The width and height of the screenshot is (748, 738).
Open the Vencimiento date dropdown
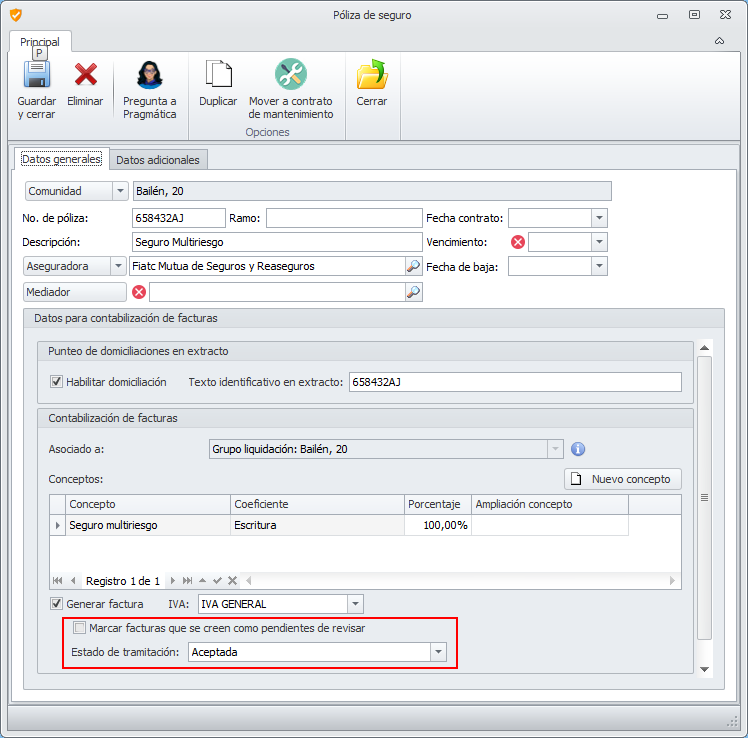(x=599, y=242)
